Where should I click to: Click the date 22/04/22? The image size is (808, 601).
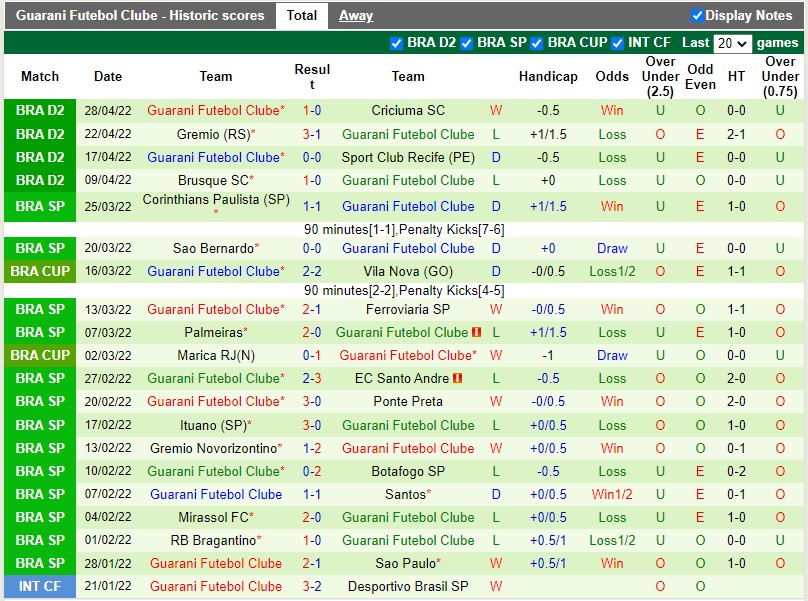(108, 134)
